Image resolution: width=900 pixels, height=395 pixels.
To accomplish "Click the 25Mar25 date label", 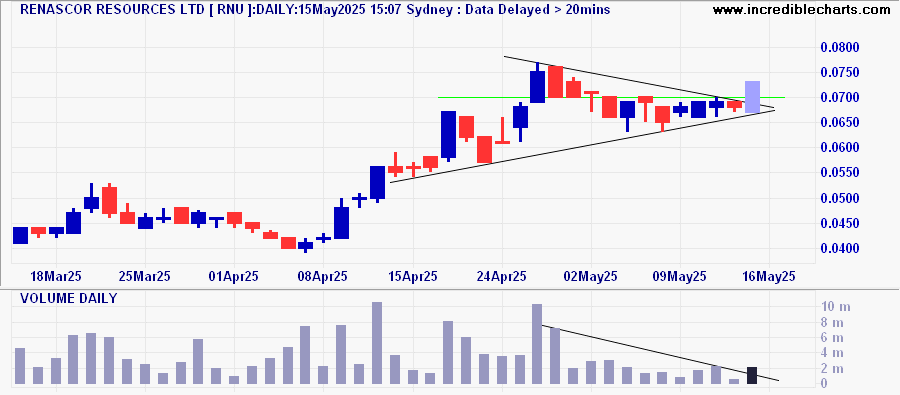I will click(x=145, y=276).
